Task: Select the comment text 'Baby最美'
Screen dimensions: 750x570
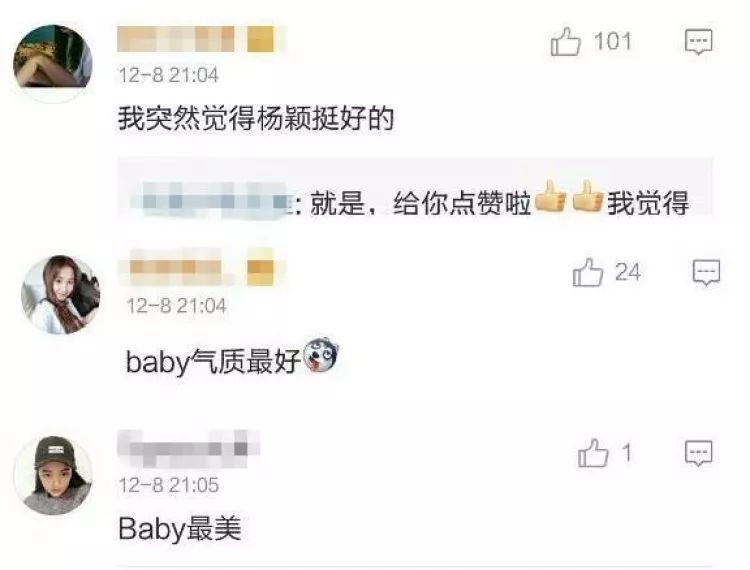Action: coord(180,529)
